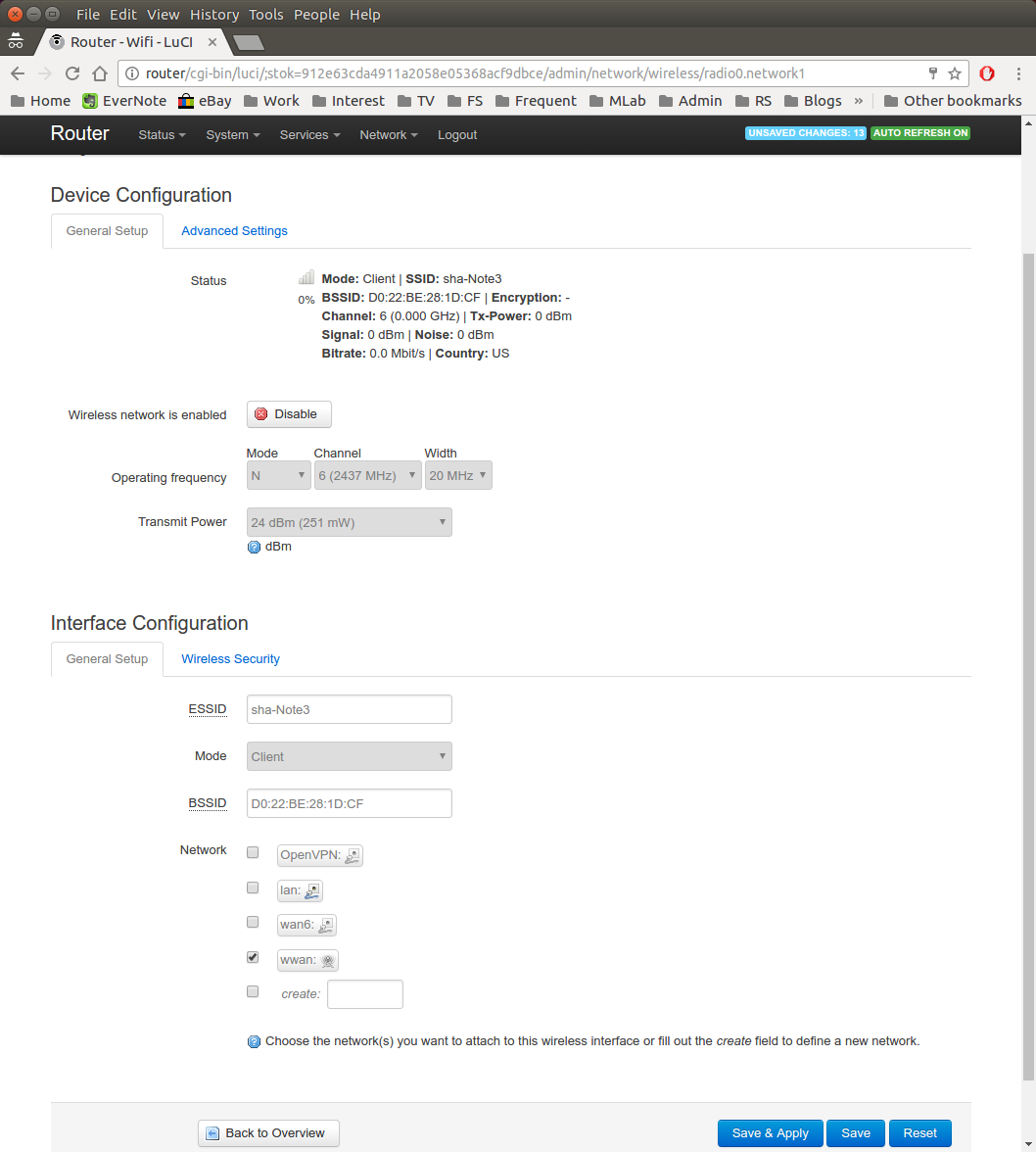Screen dimensions: 1036x1152
Task: Open the Channel 6 (2437 MHz) dropdown
Action: tap(367, 476)
